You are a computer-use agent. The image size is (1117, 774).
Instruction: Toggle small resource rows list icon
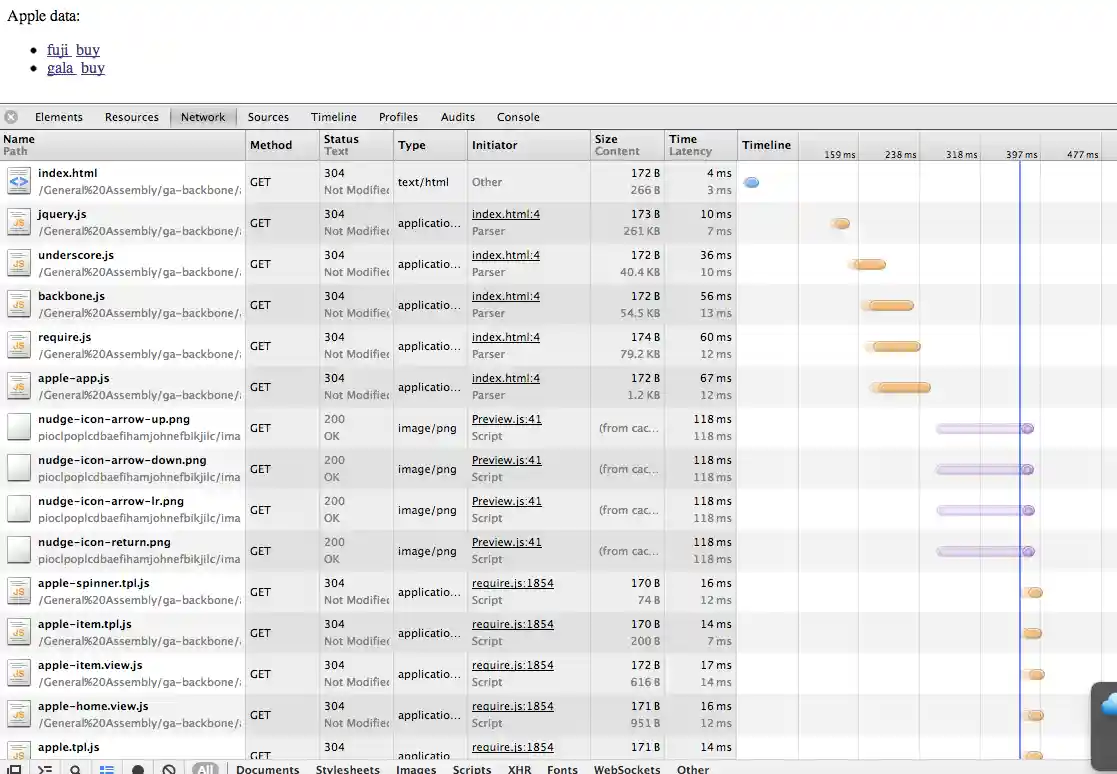[x=106, y=769]
